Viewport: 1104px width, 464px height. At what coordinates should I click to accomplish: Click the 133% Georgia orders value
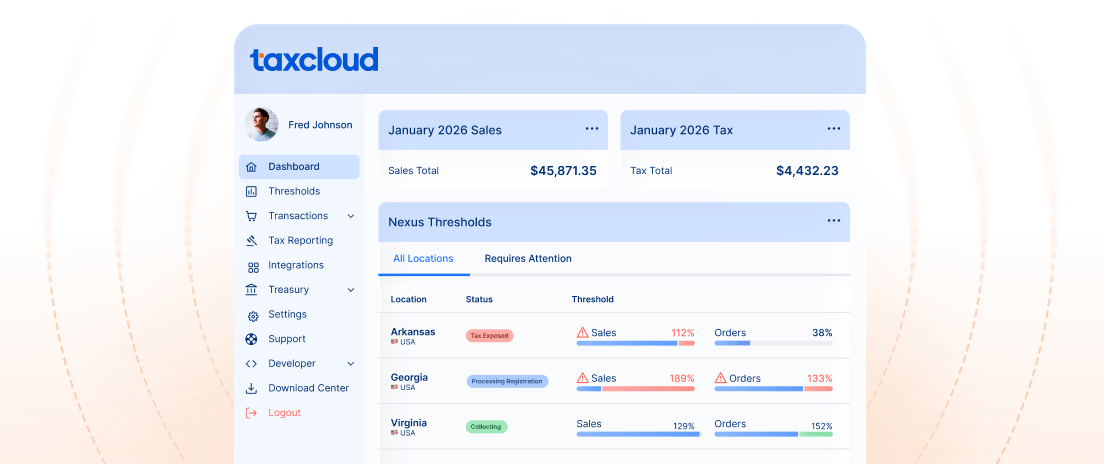pyautogui.click(x=820, y=378)
